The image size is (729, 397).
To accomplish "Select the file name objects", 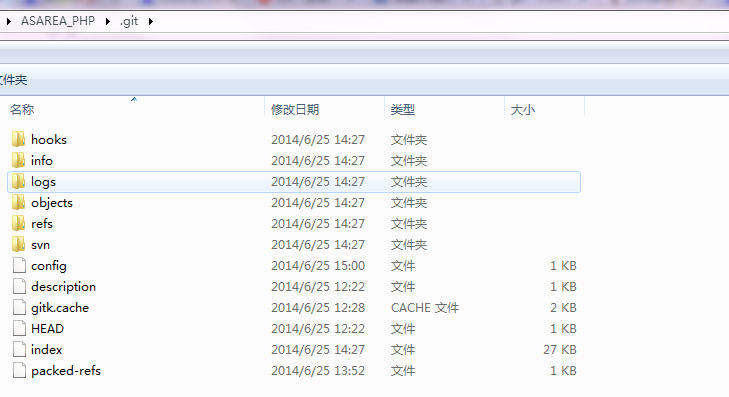I will point(52,203).
